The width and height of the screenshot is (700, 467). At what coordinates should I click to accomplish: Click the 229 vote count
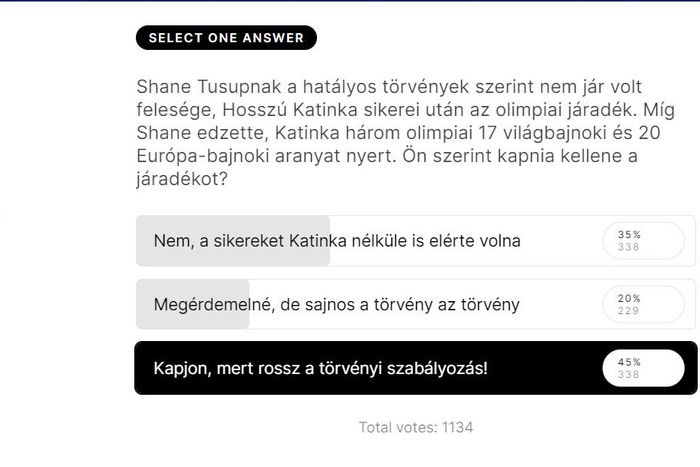pos(629,311)
